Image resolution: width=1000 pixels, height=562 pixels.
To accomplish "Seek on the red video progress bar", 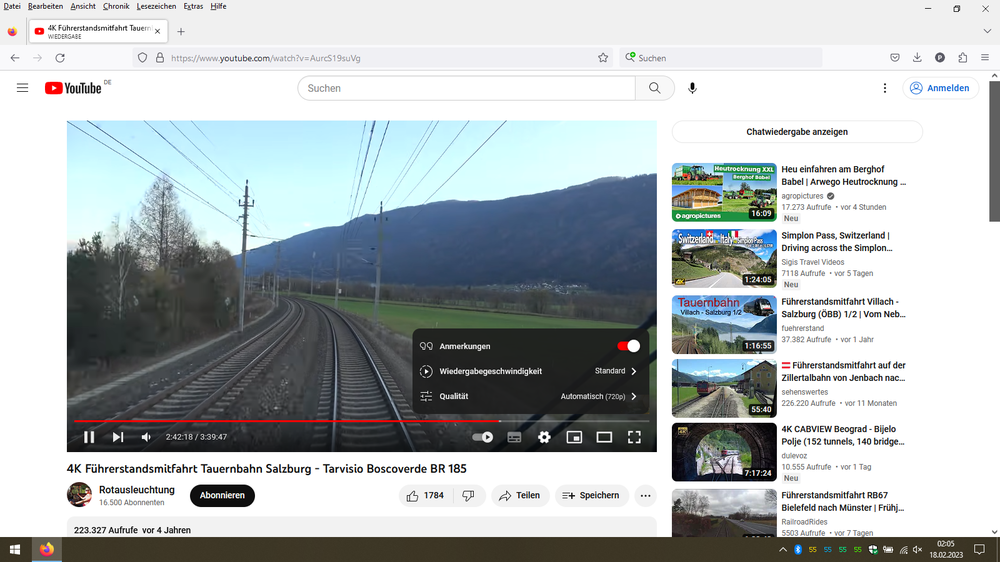I will 300,421.
